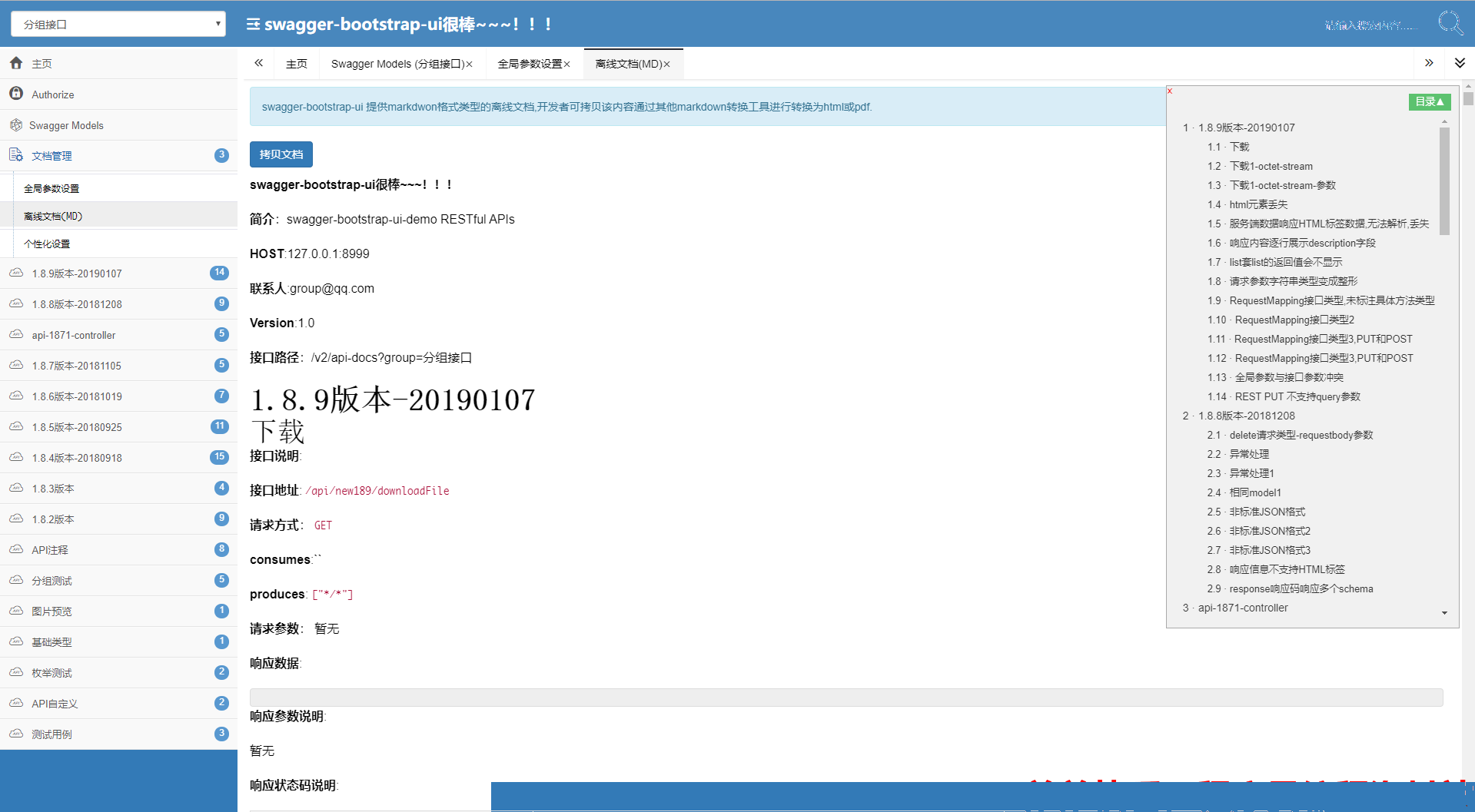Click the GET request method text

pos(323,525)
